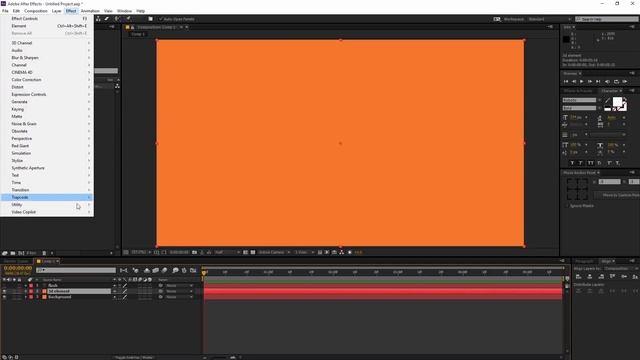This screenshot has width=640, height=360.
Task: Open the Window menu
Action: point(124,11)
